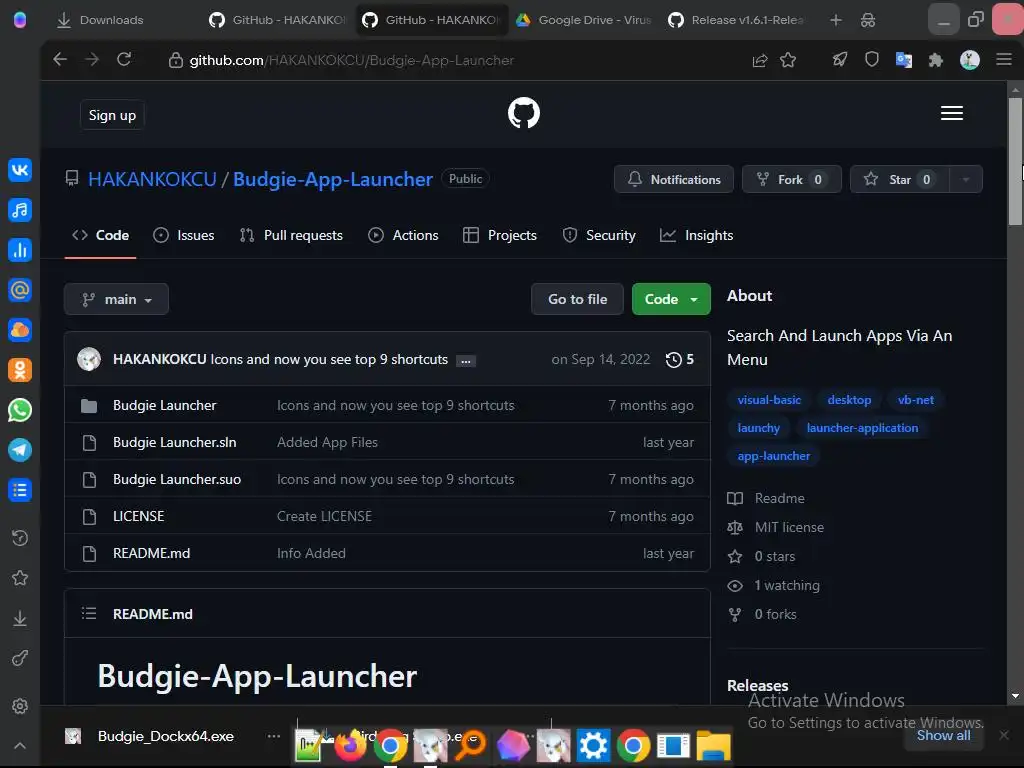The height and width of the screenshot is (768, 1024).
Task: Expand the main branch dropdown
Action: click(x=116, y=299)
